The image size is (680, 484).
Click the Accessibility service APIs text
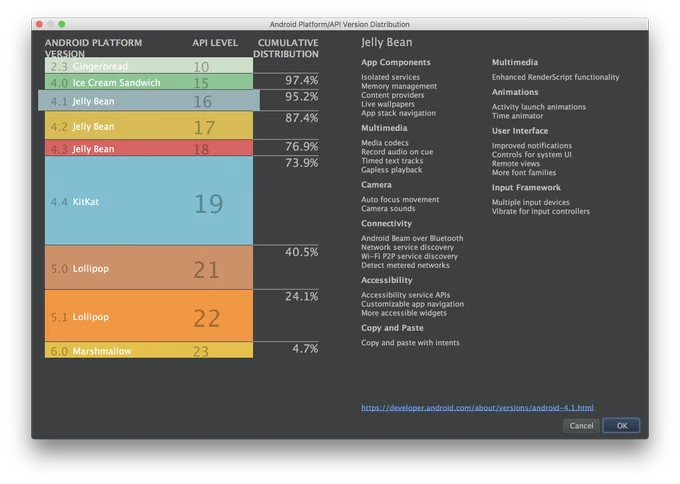point(405,295)
